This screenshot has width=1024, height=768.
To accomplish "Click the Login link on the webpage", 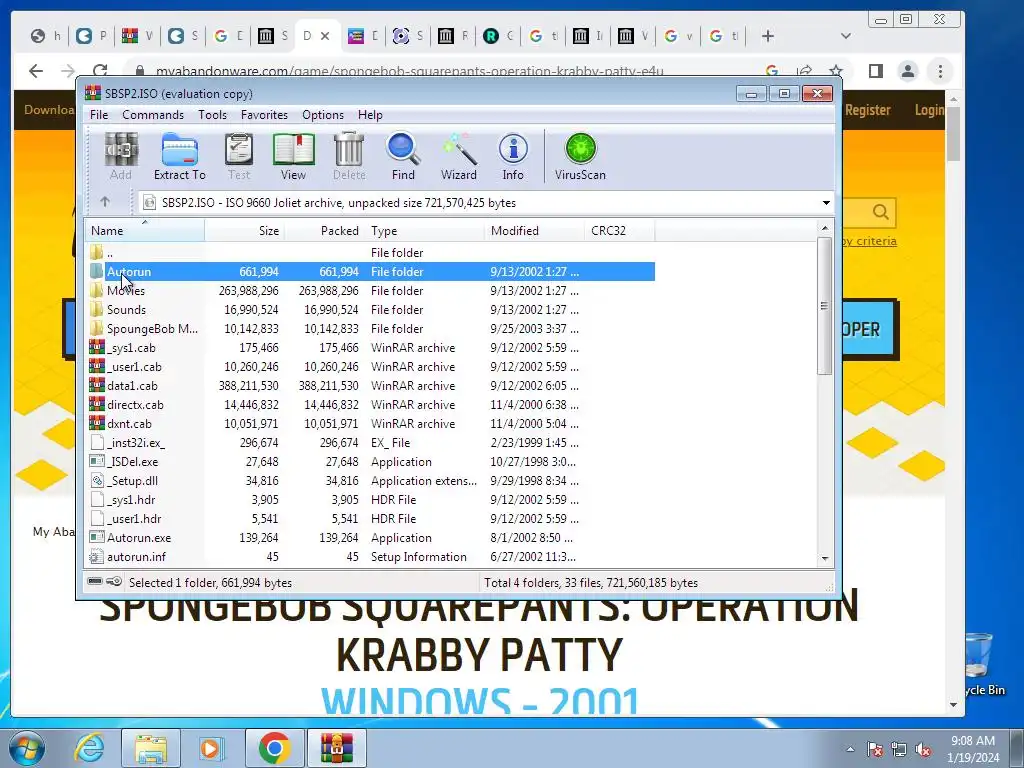I will click(929, 110).
